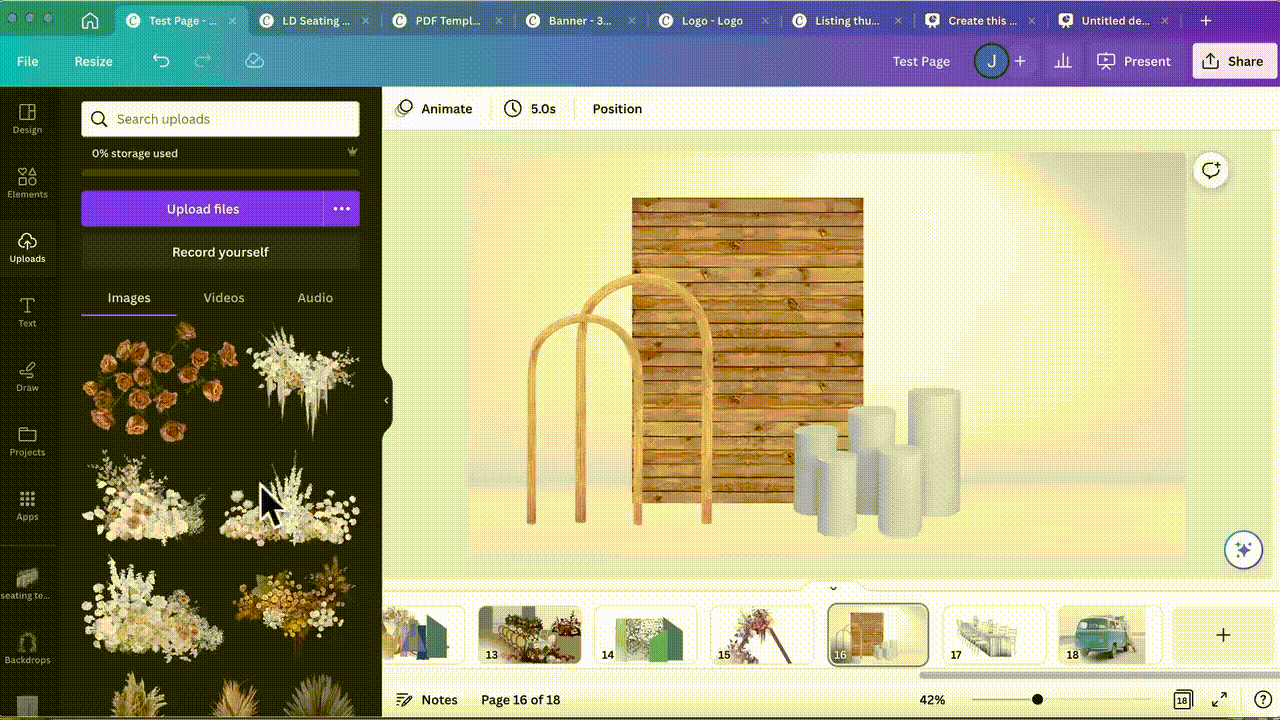The image size is (1280, 720).
Task: Open the Backdrops app in sidebar
Action: point(27,647)
